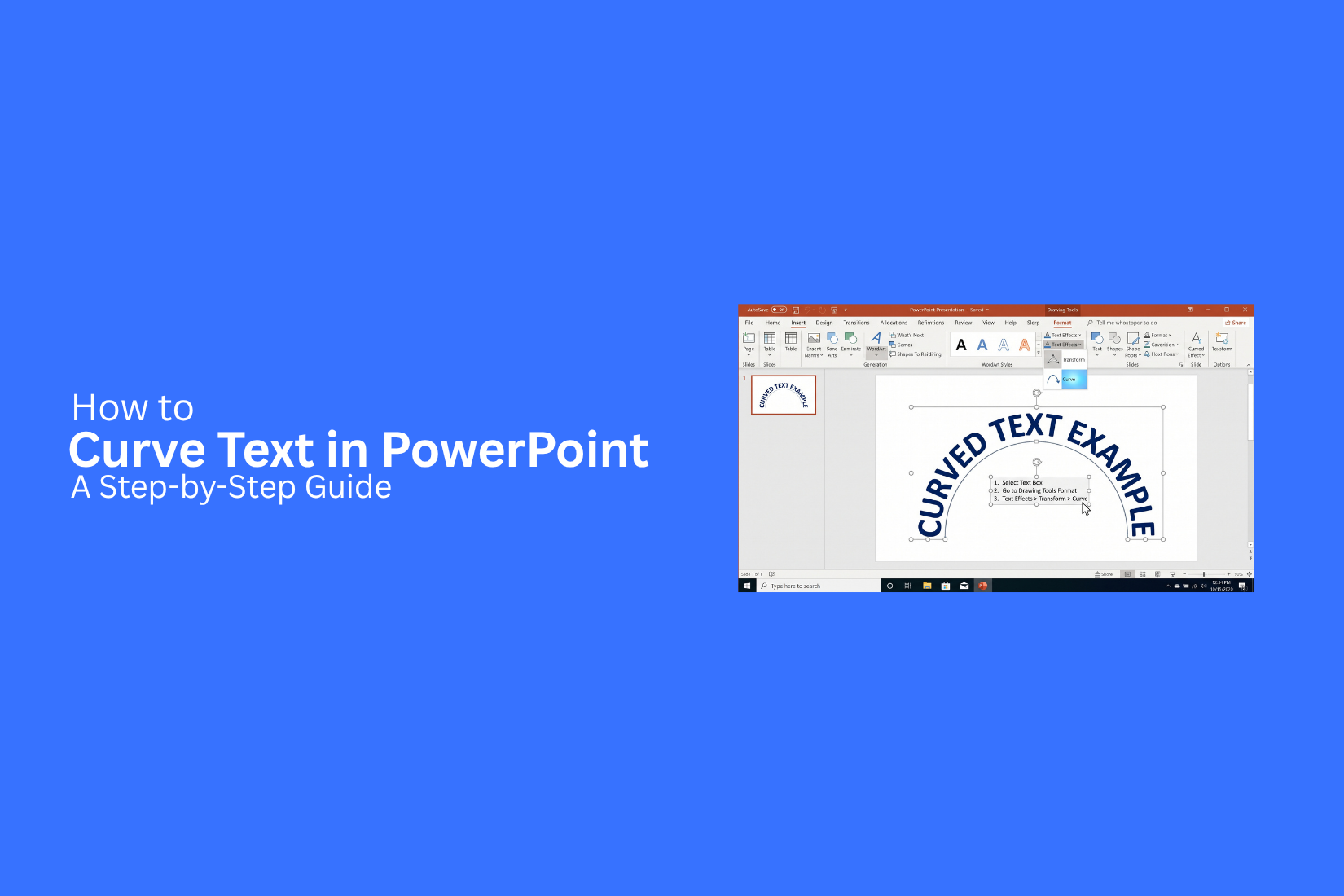Click What's Next in the ribbon
The width and height of the screenshot is (1344, 896).
click(x=907, y=335)
